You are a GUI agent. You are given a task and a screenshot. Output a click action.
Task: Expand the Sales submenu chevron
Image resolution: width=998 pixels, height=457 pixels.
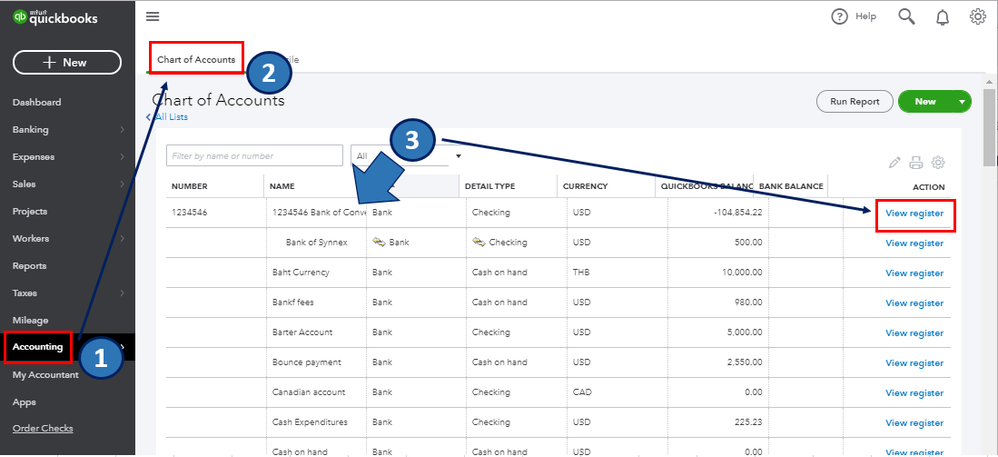click(122, 185)
